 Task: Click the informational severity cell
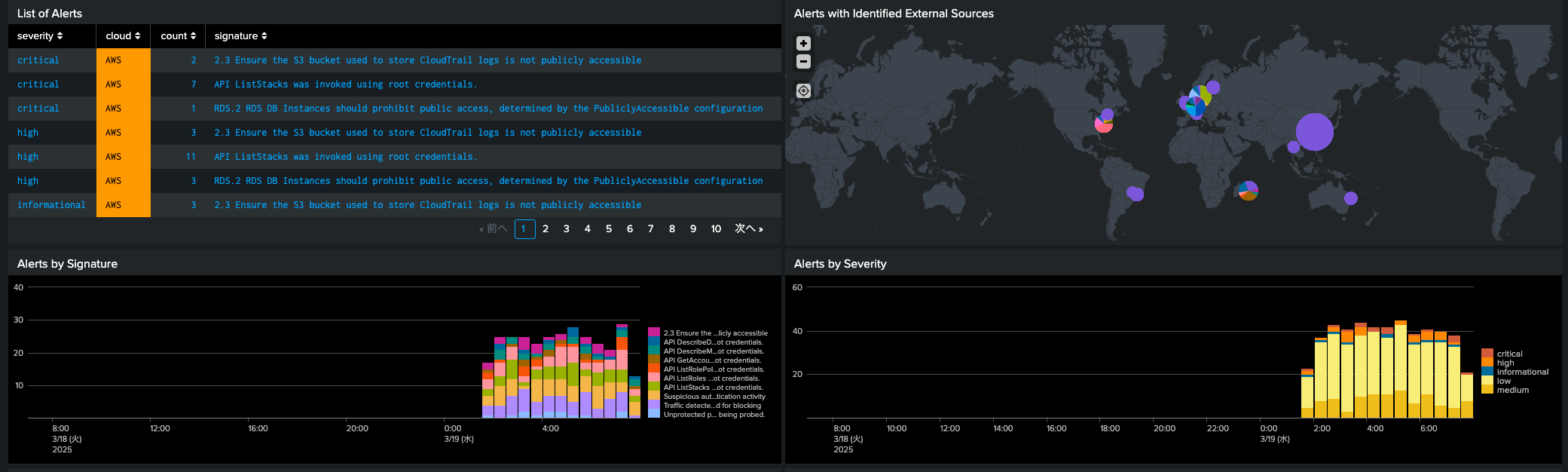pos(51,205)
